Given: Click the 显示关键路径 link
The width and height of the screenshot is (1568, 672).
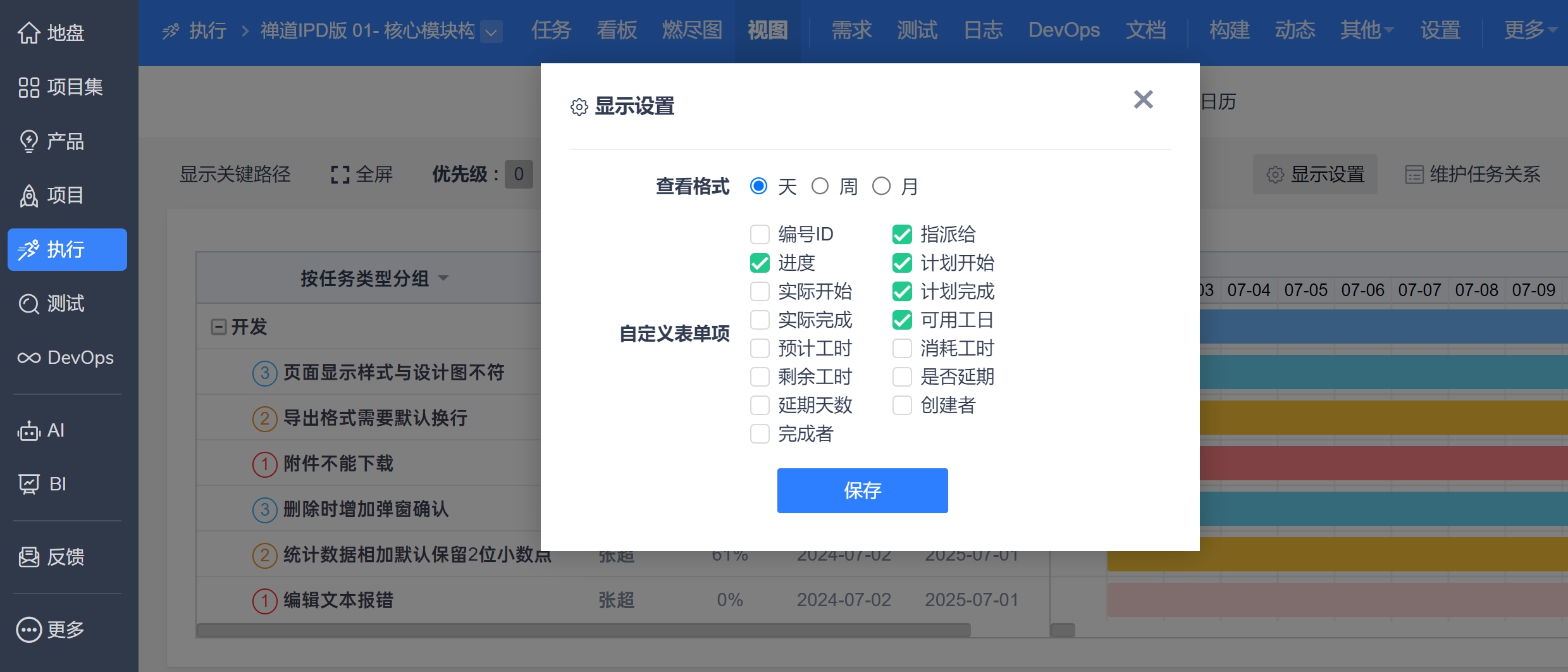Looking at the screenshot, I should (x=235, y=175).
